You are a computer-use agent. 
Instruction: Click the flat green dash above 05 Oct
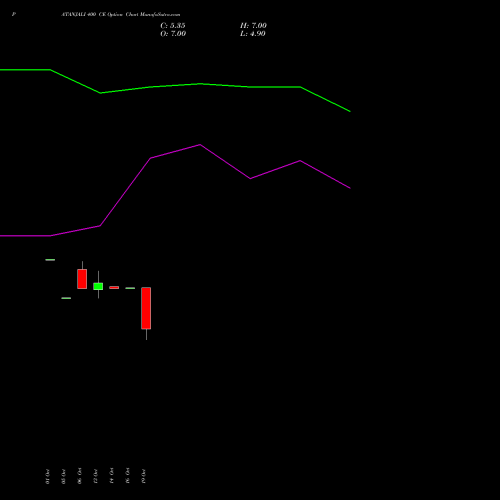(x=66, y=298)
